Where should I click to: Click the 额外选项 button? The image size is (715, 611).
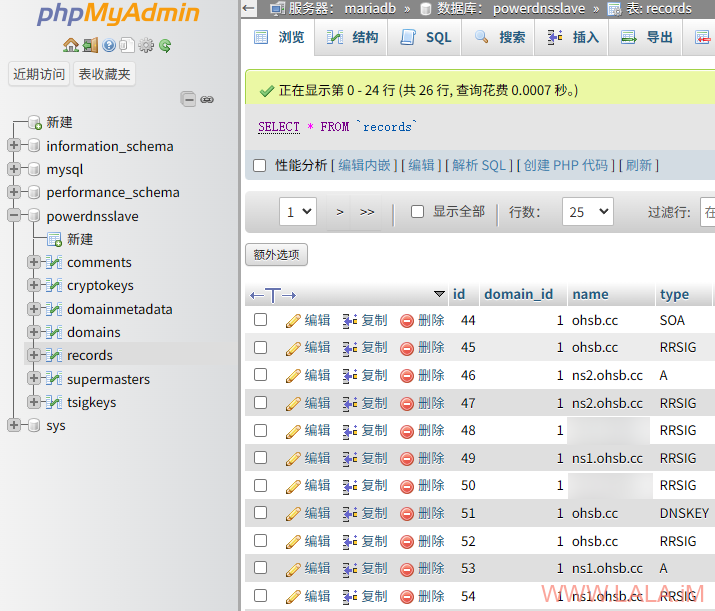[x=276, y=255]
